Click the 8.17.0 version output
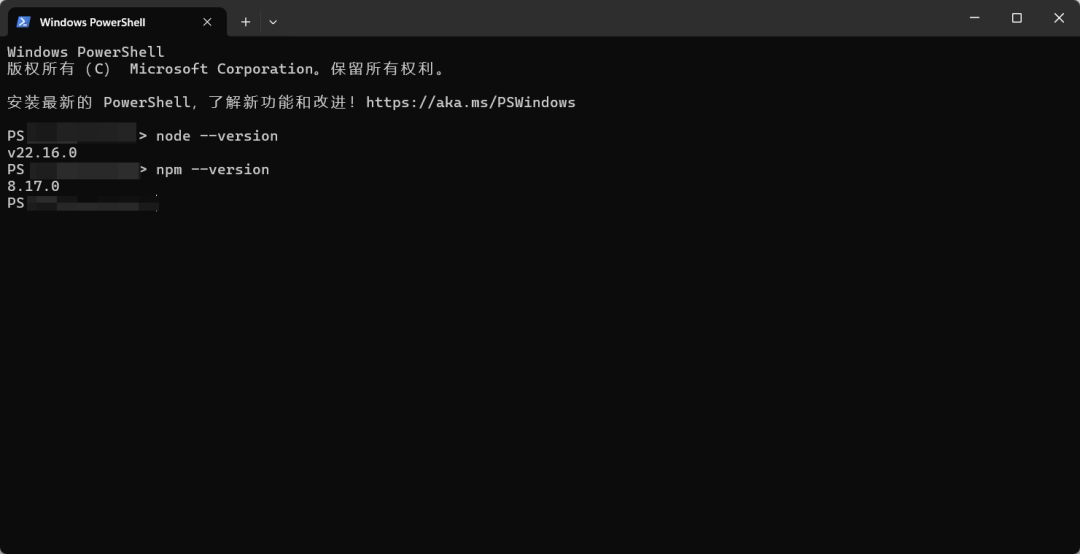1080x554 pixels. click(33, 187)
